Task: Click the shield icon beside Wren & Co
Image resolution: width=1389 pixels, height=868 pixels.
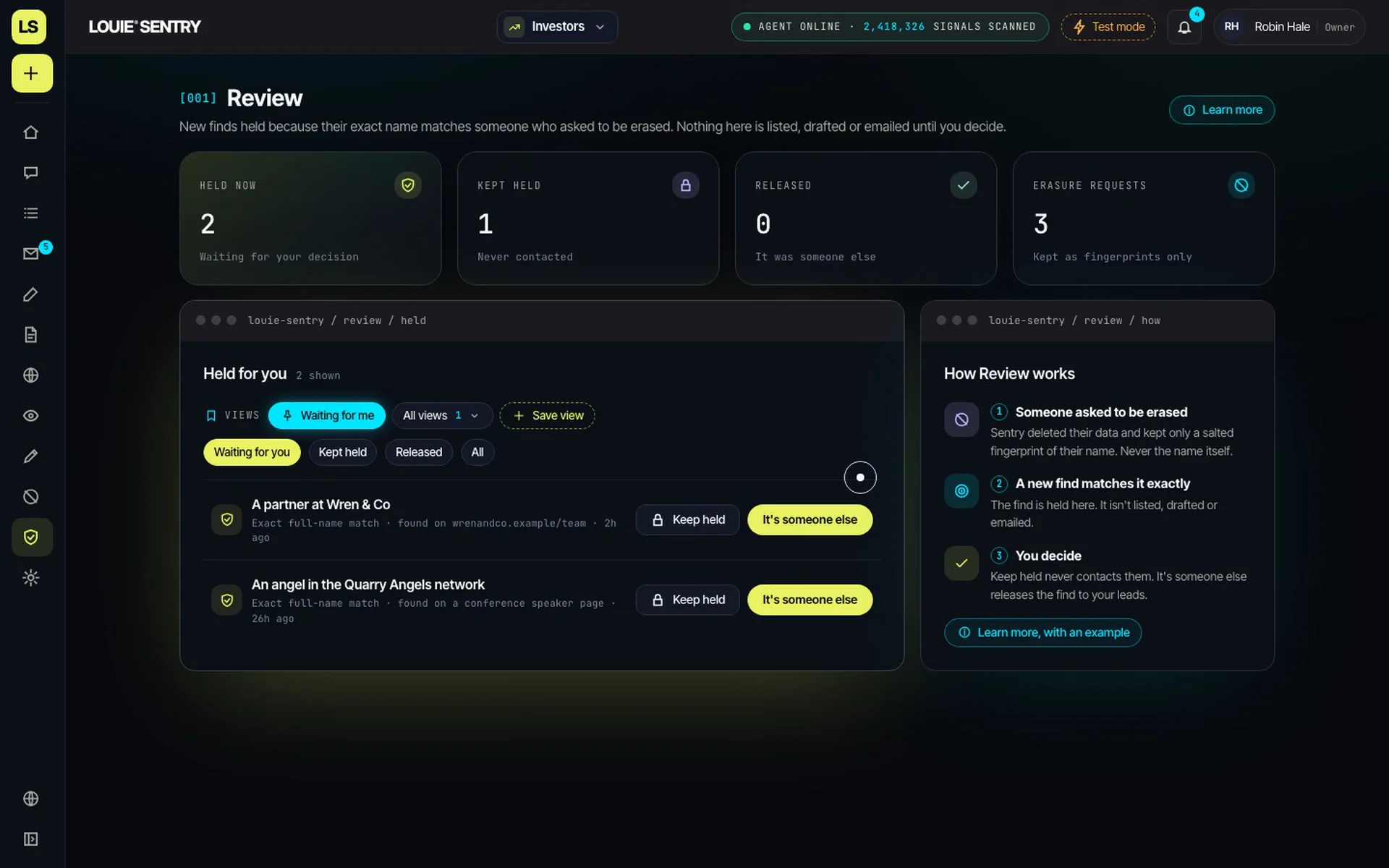Action: click(x=226, y=519)
